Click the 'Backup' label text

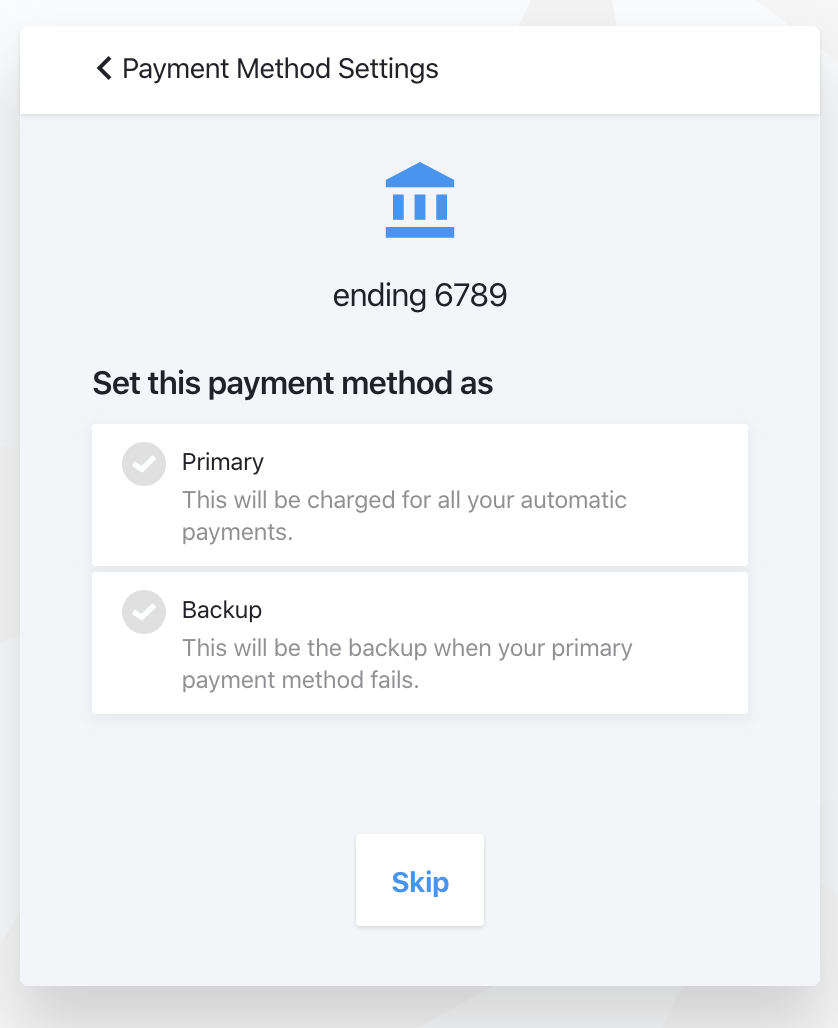pyautogui.click(x=222, y=610)
